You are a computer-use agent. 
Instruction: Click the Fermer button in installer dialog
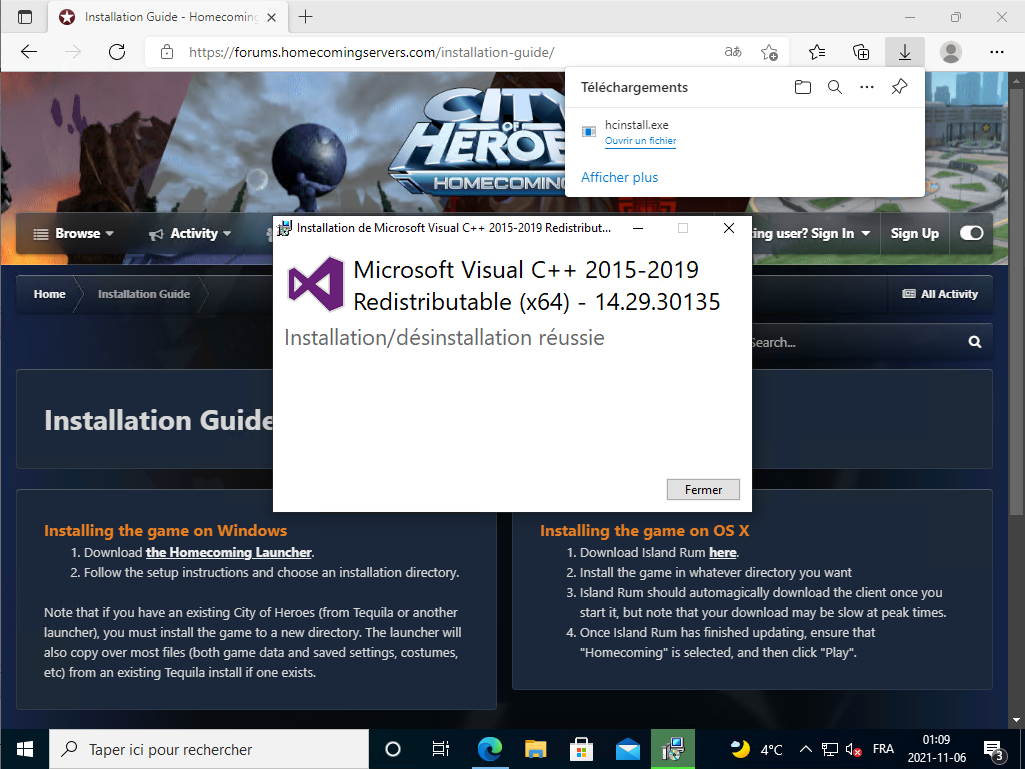(x=703, y=490)
